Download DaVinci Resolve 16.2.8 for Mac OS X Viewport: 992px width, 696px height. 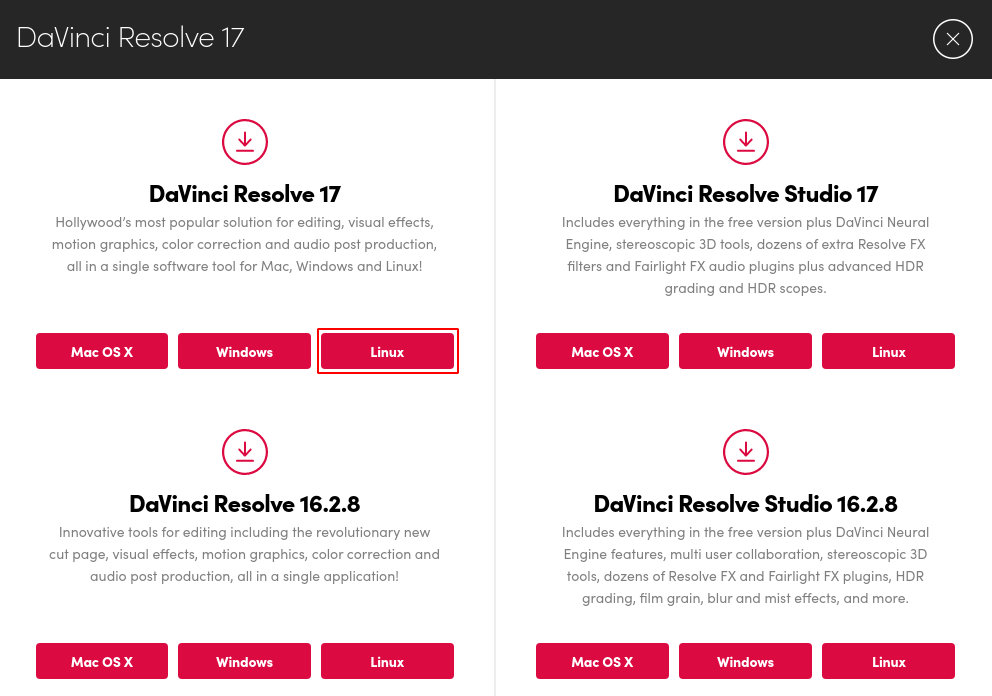pos(101,661)
